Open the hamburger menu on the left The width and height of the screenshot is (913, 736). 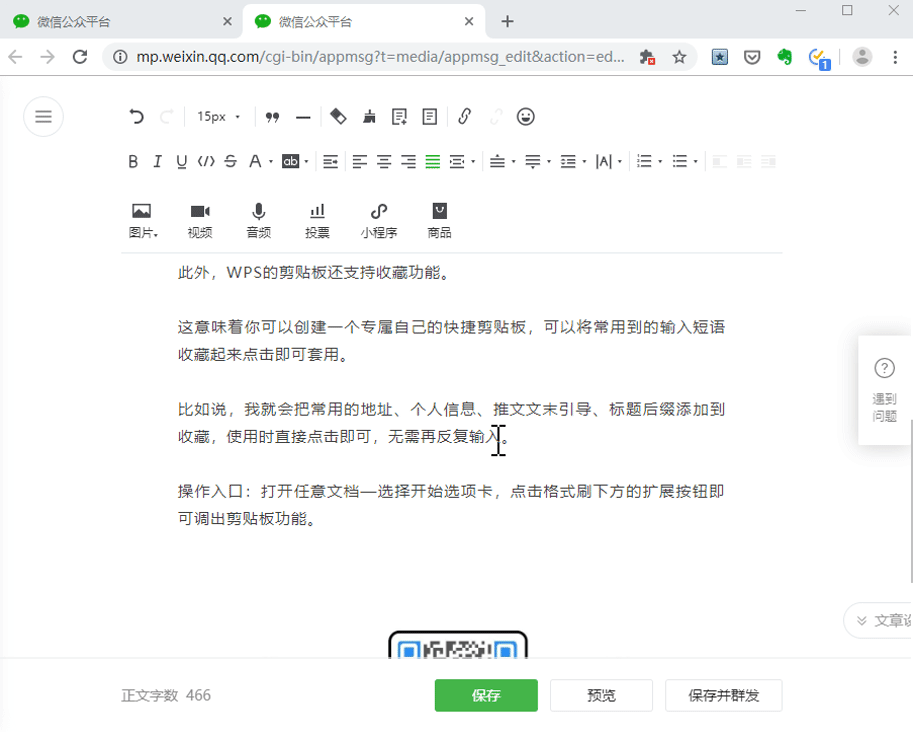coord(43,116)
